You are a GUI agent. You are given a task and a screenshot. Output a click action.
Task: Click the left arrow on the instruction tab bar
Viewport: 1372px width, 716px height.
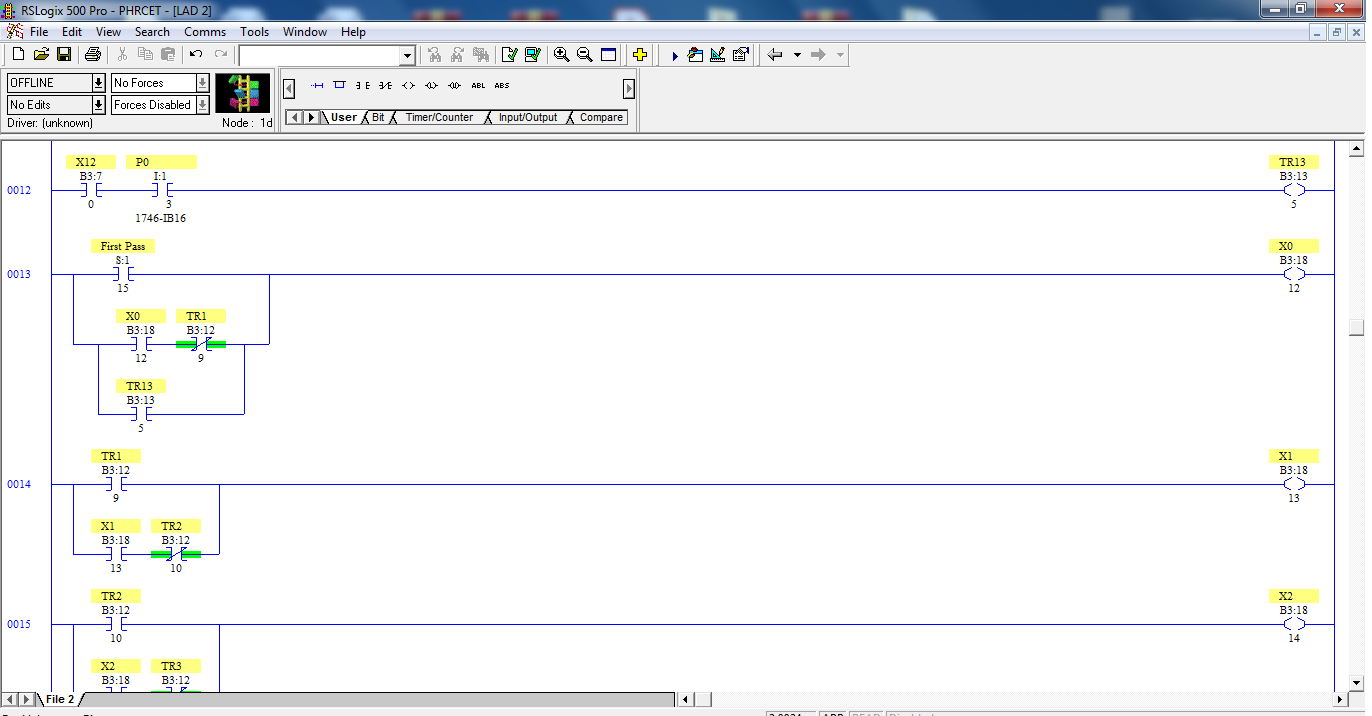coord(294,117)
